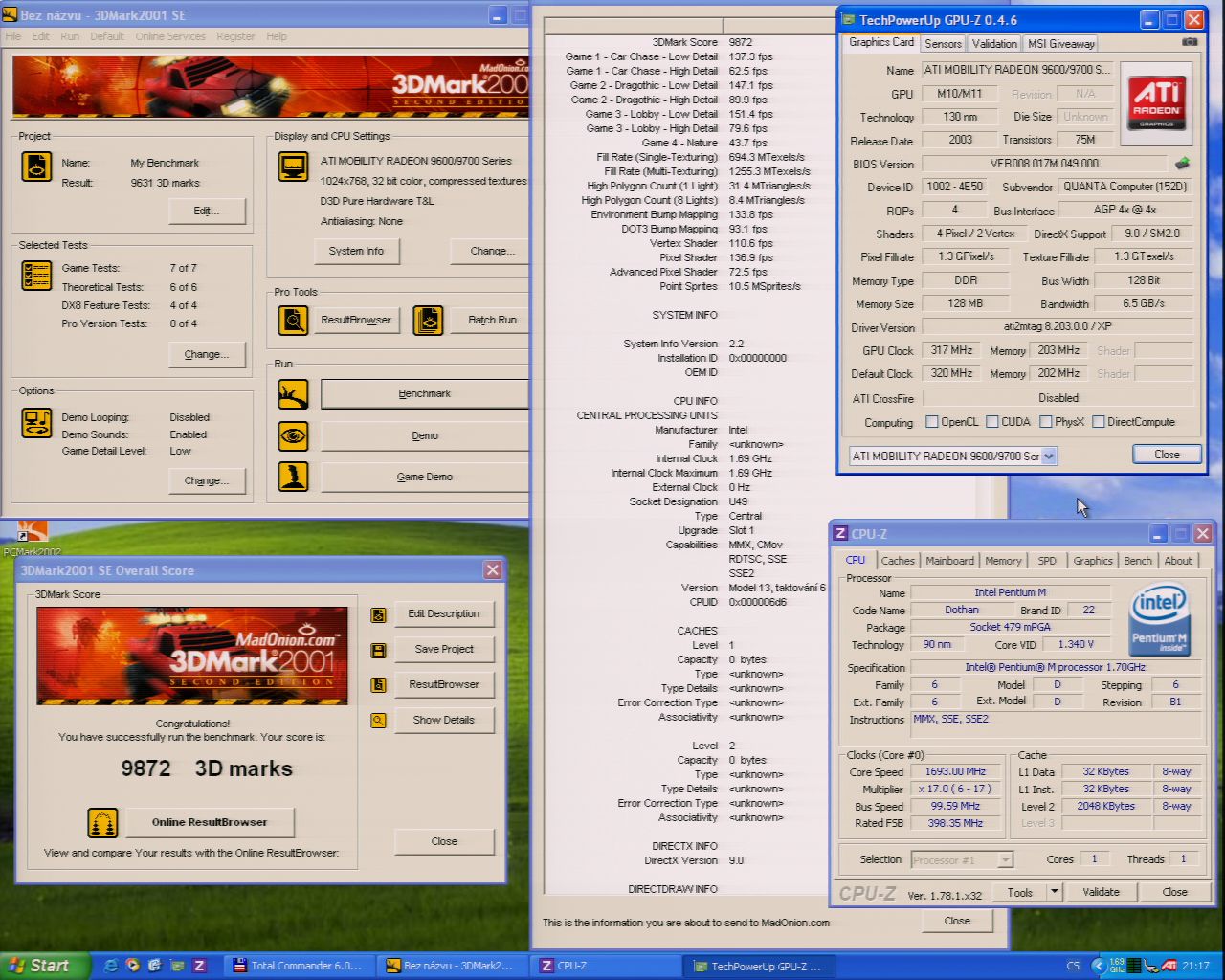Click the Online ResultBrowser icon
The height and width of the screenshot is (980, 1225).
coord(102,822)
